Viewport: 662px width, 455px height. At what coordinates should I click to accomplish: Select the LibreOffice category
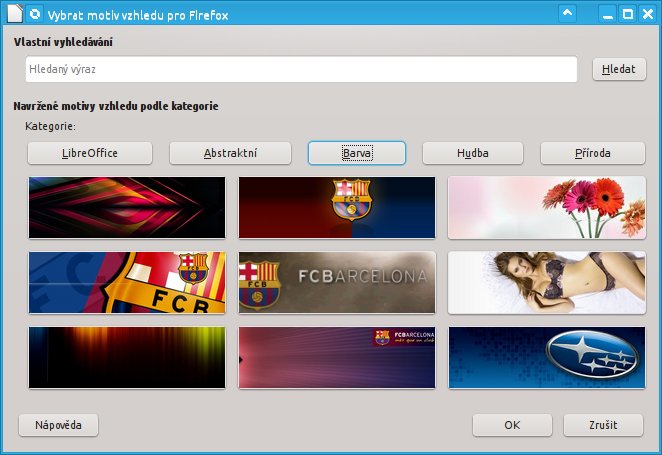(90, 153)
